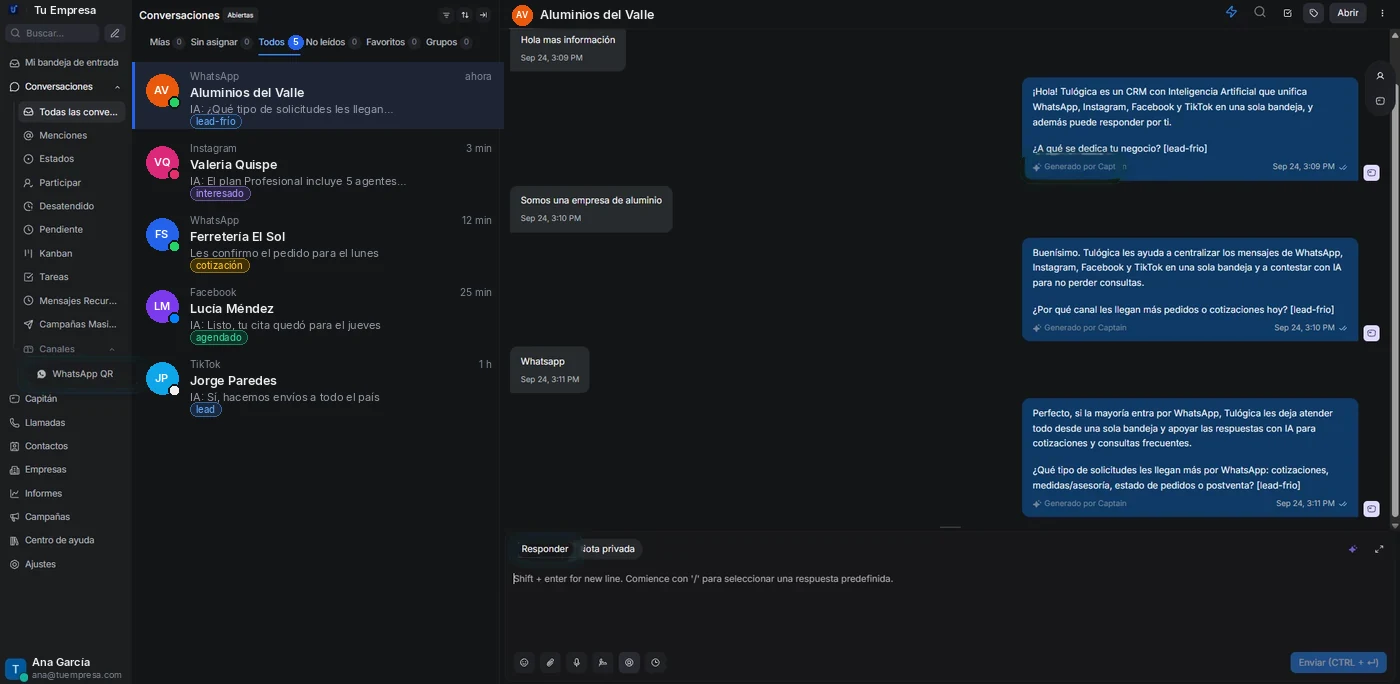Open the Abiertas status filter dropdown
The width and height of the screenshot is (1400, 684).
(x=240, y=15)
